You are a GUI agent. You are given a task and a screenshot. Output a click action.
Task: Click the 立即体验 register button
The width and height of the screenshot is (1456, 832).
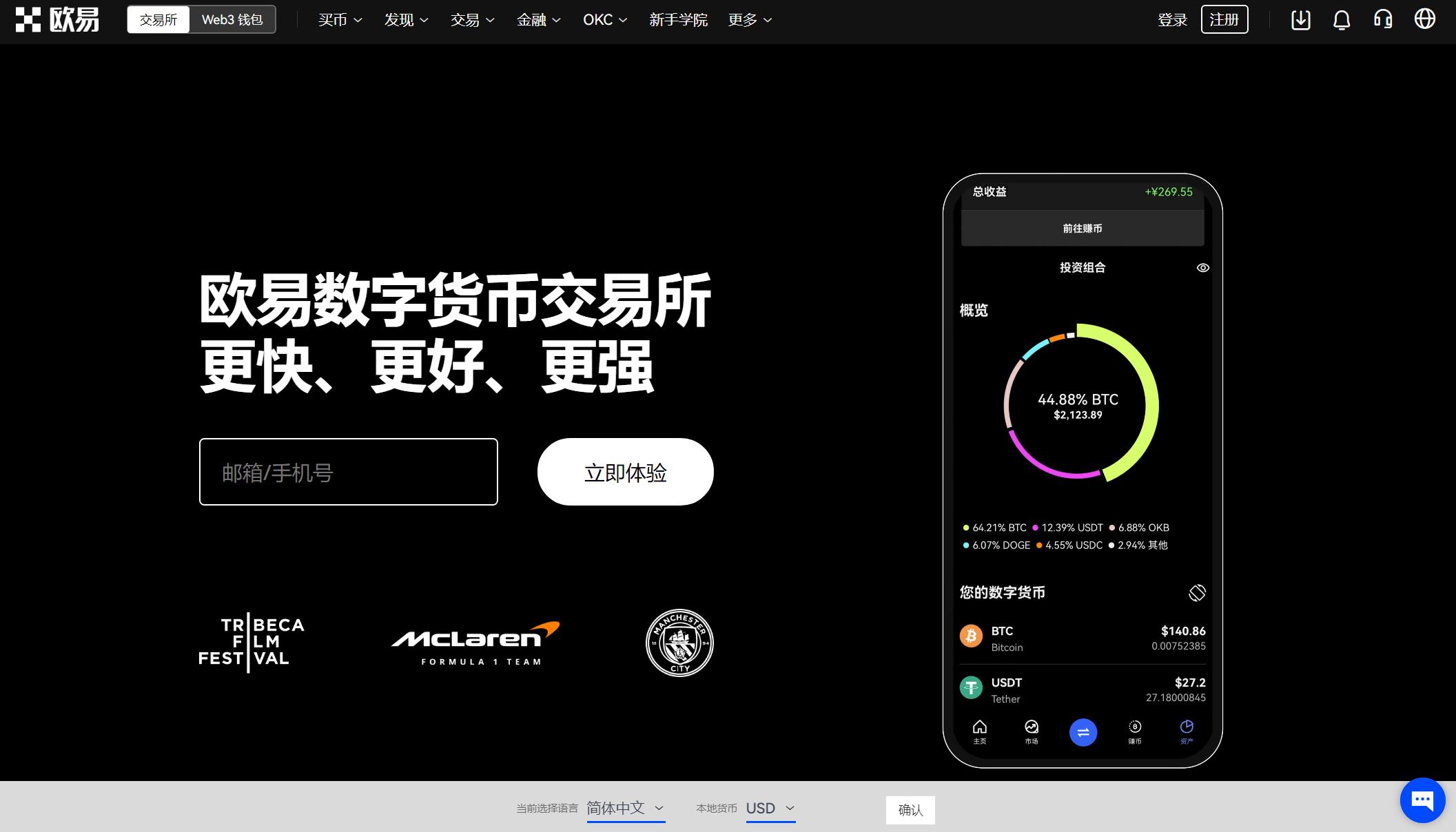(x=625, y=471)
